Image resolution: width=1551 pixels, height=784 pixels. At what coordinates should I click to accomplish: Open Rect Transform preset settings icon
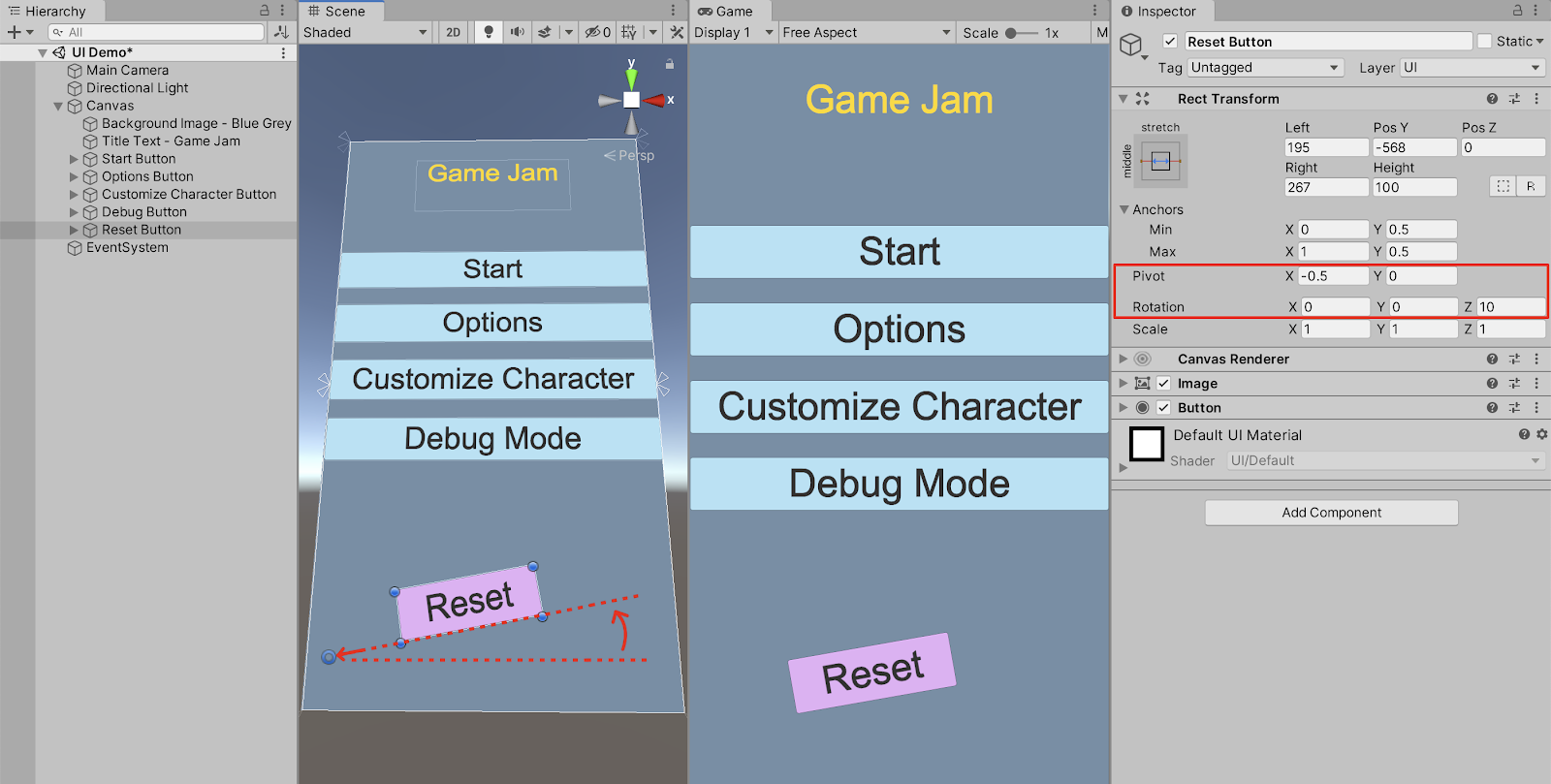[x=1514, y=99]
